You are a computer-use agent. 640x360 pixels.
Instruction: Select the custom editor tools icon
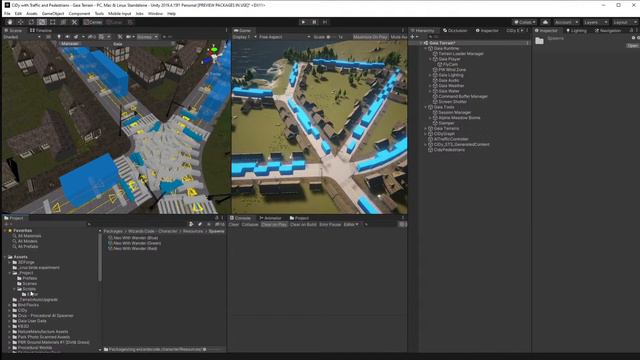point(74,22)
